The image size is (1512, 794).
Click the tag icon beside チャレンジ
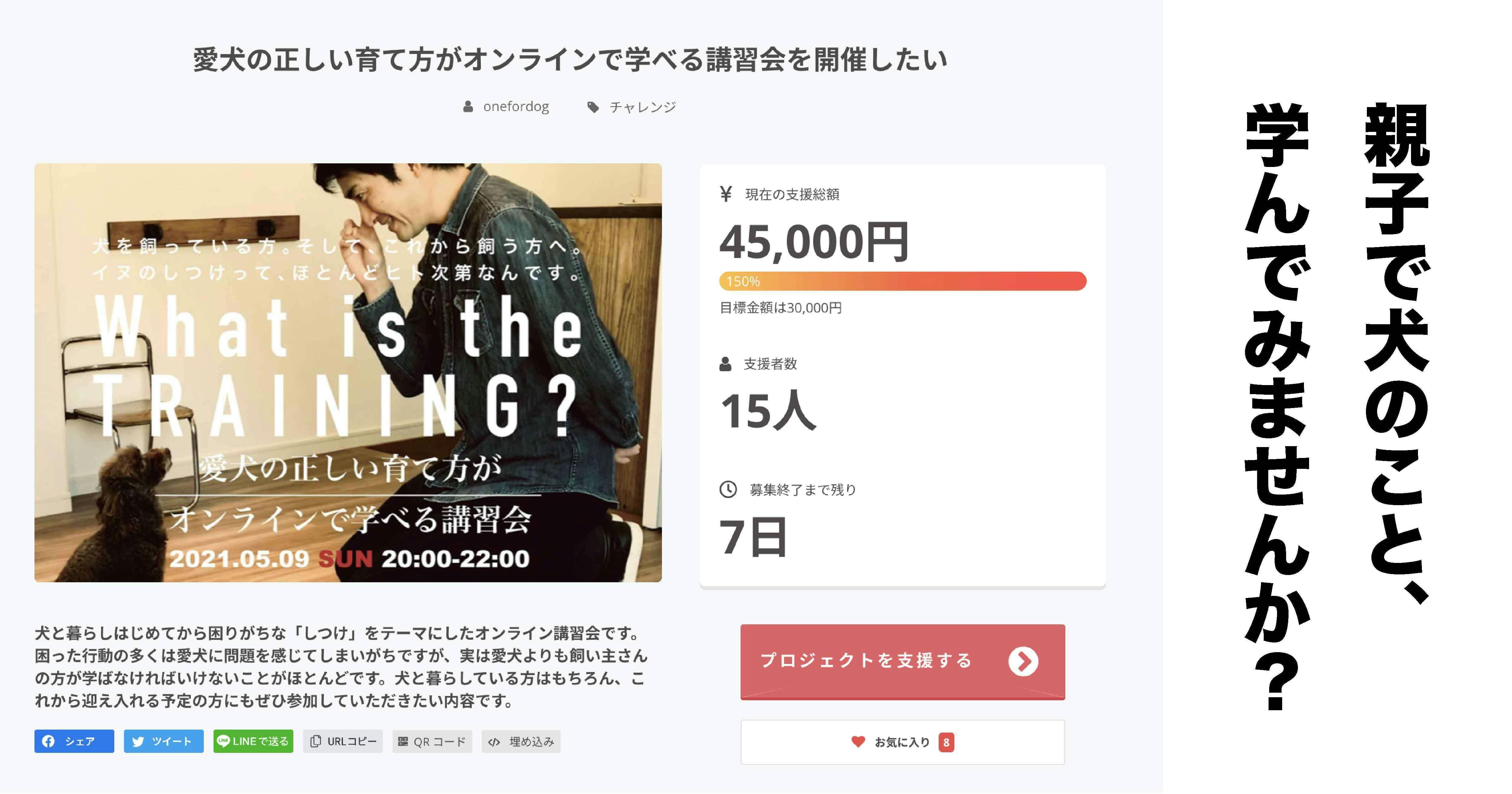coord(593,107)
